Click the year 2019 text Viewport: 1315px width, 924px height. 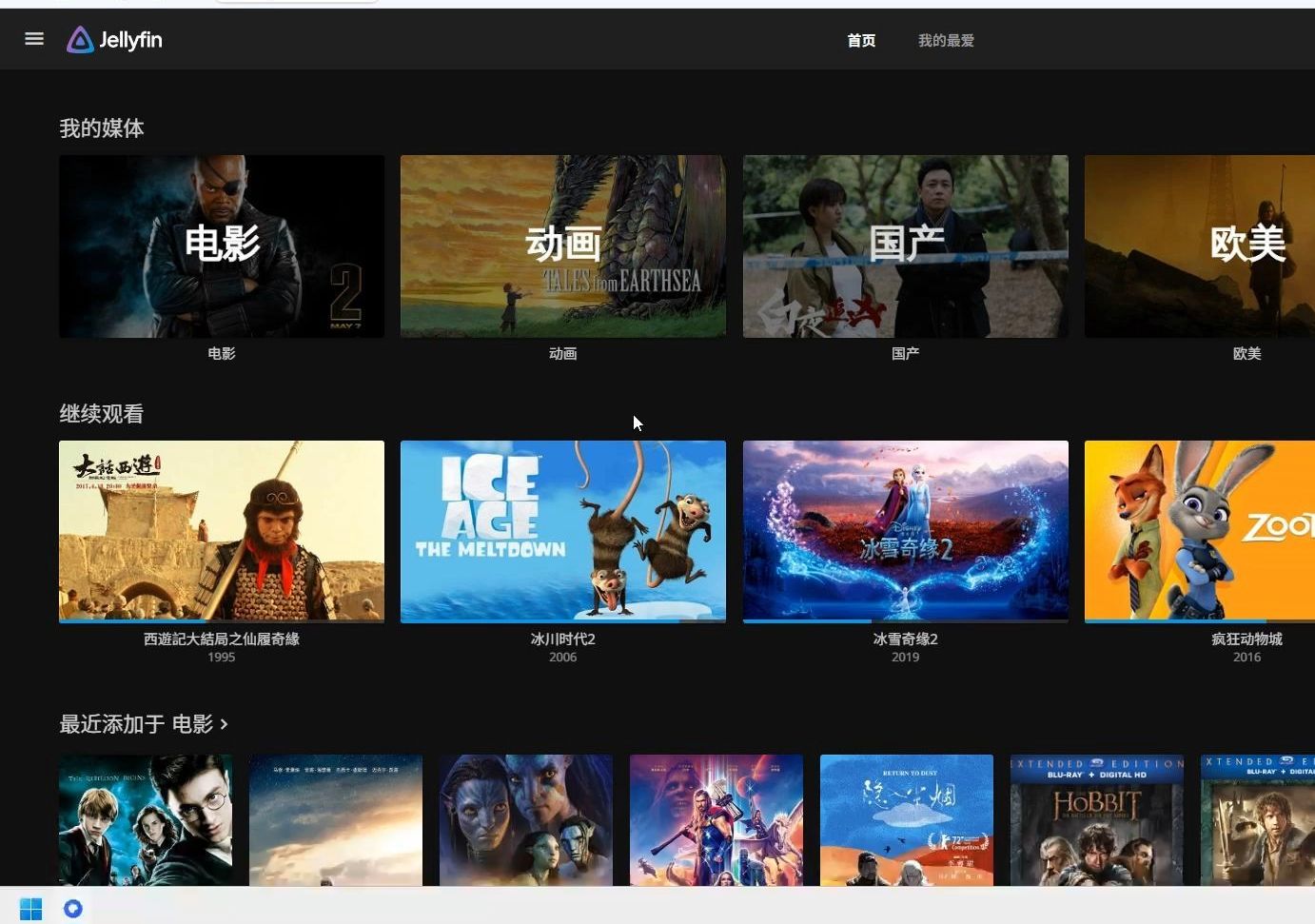(x=906, y=657)
